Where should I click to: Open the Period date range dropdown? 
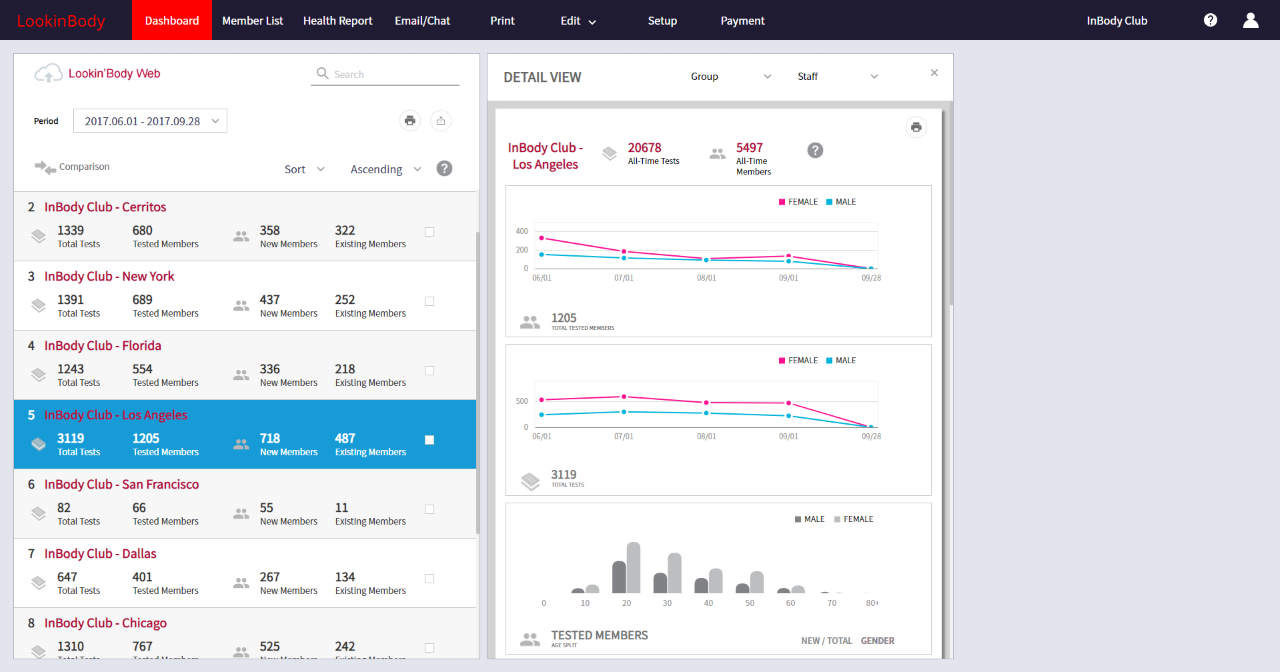[150, 121]
